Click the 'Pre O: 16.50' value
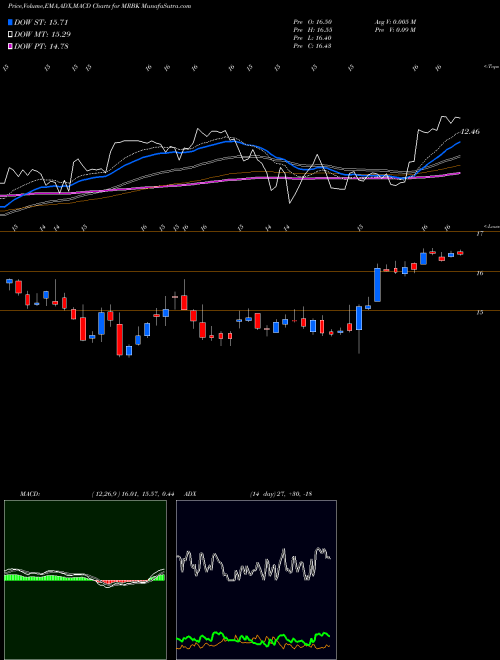This screenshot has width=500, height=660. (313, 22)
